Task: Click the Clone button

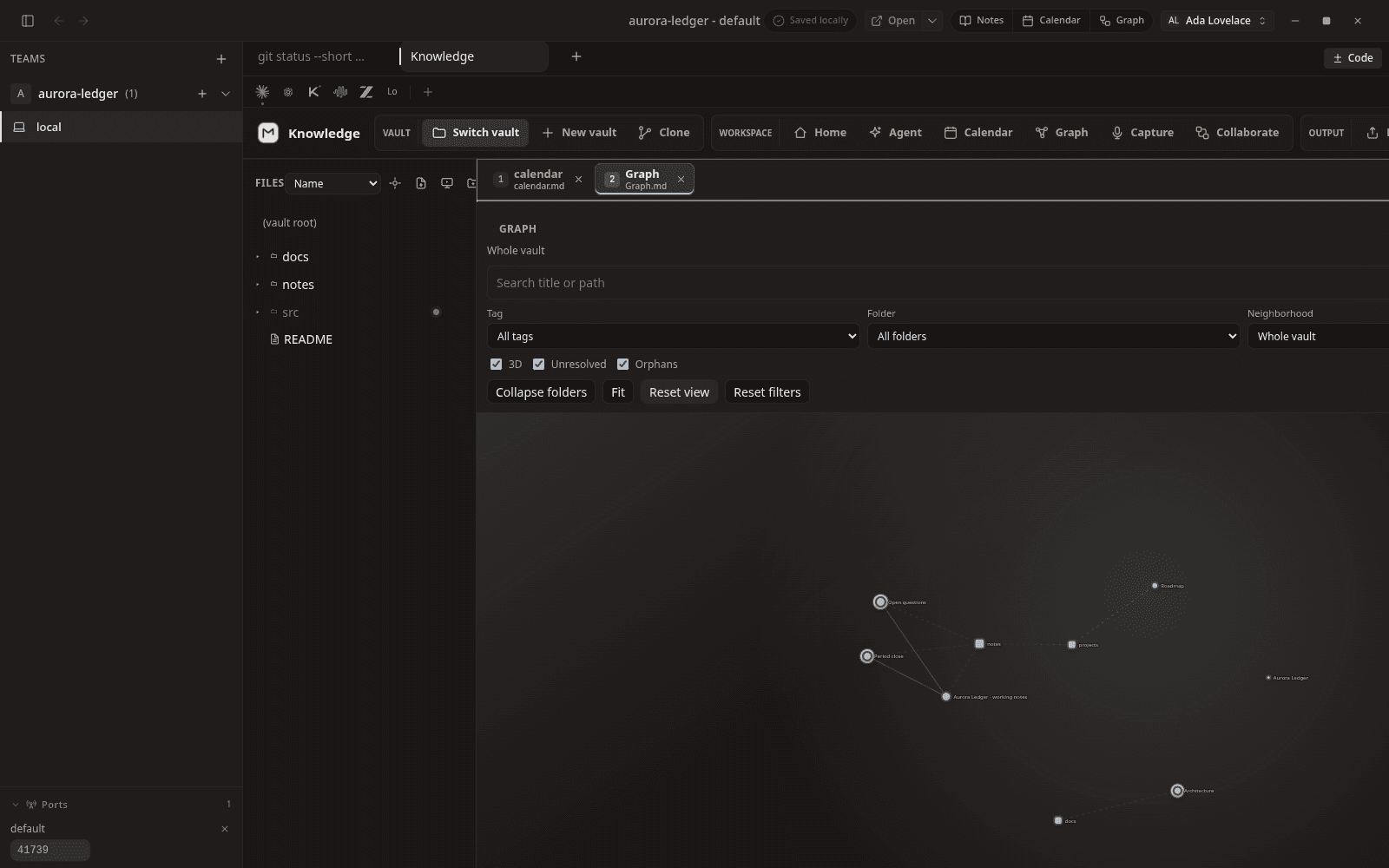Action: 664,133
